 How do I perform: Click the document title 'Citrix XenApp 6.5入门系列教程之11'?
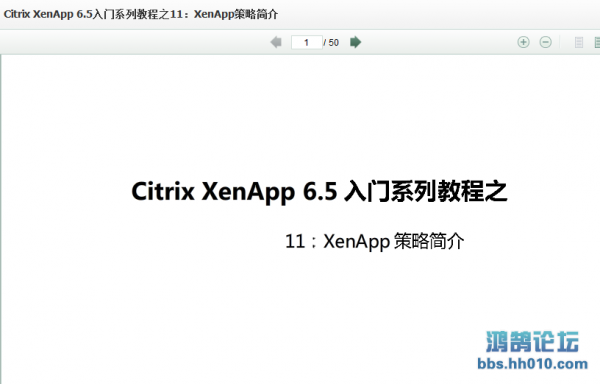pos(93,14)
